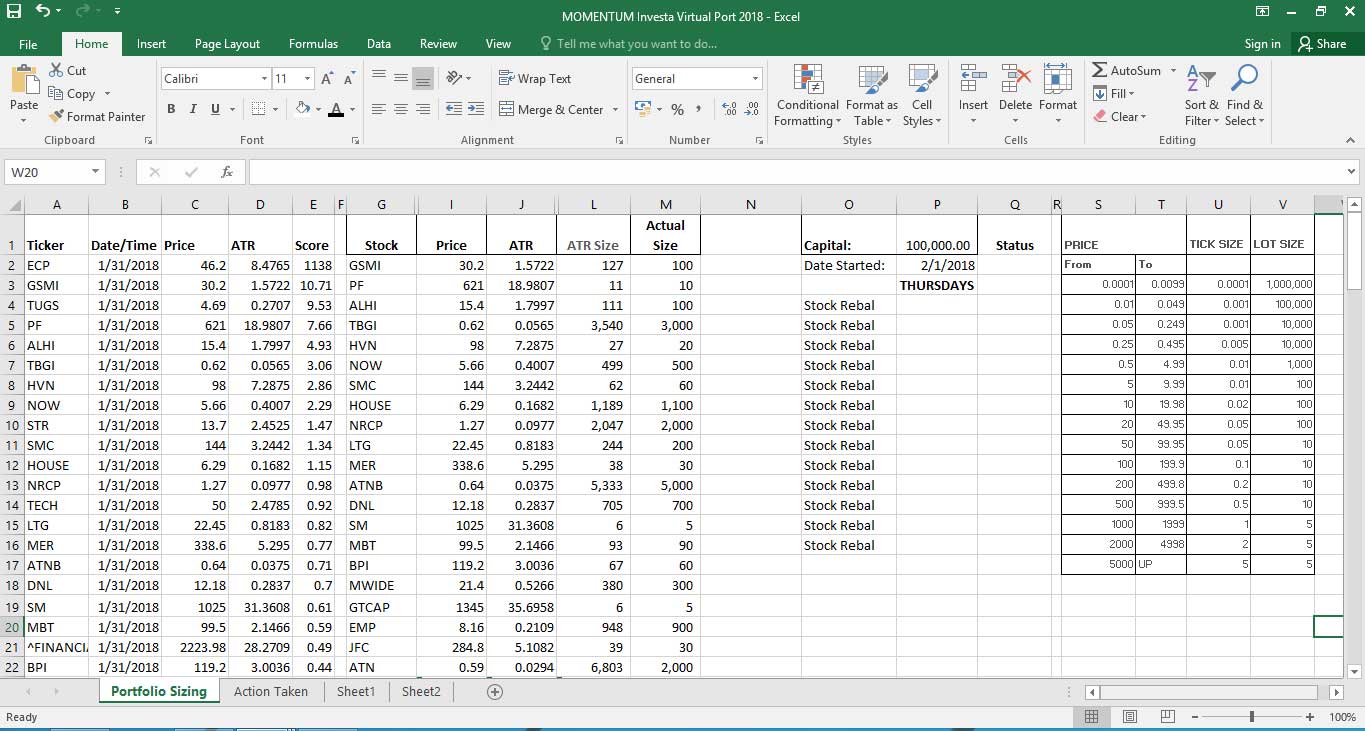1365x731 pixels.
Task: Open Cell Styles gallery
Action: (x=922, y=96)
